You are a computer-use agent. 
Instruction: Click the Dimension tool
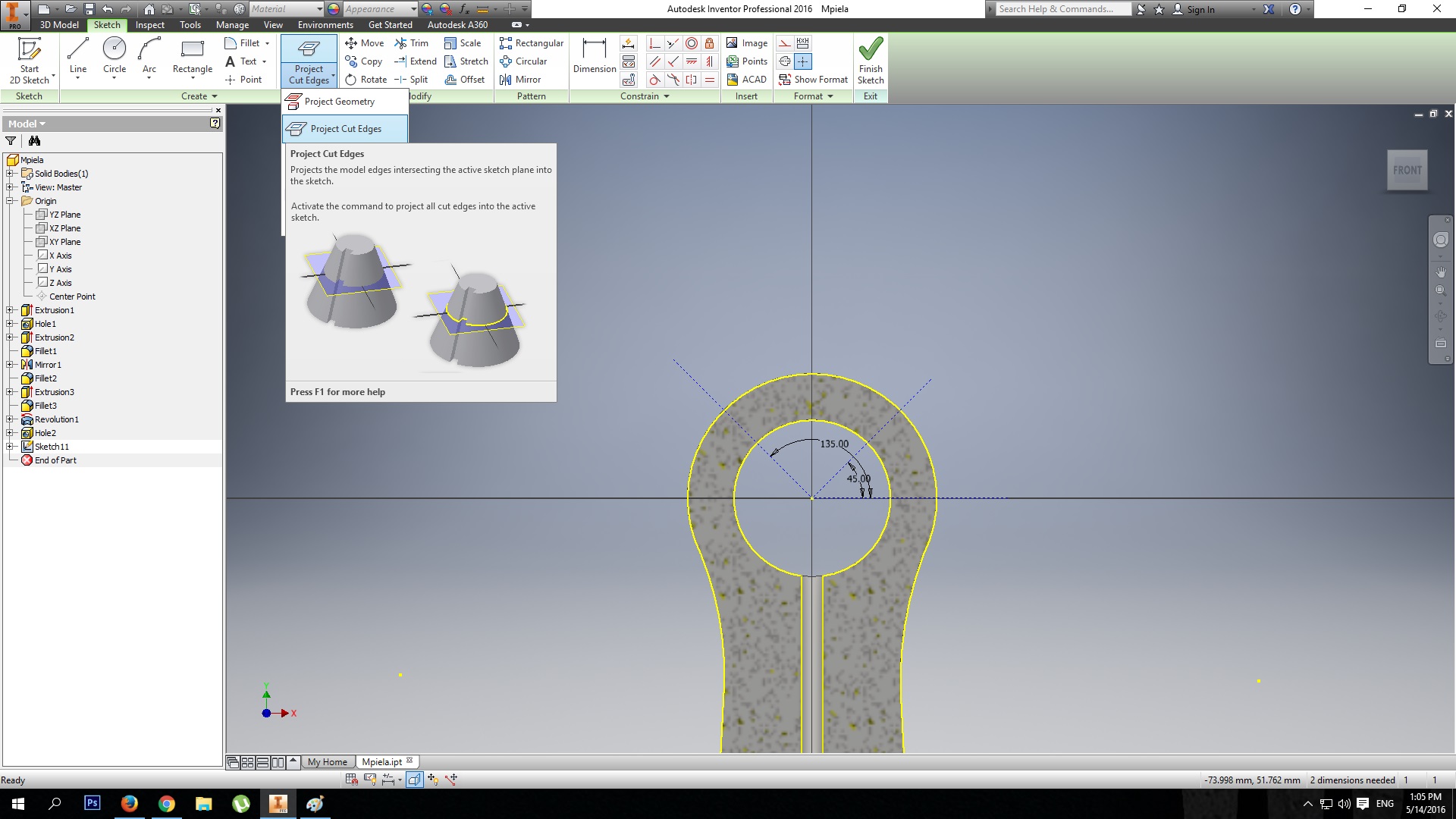[594, 55]
